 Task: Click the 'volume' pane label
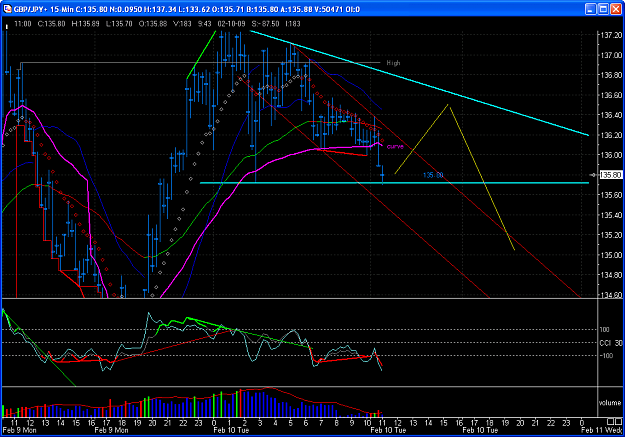(610, 403)
